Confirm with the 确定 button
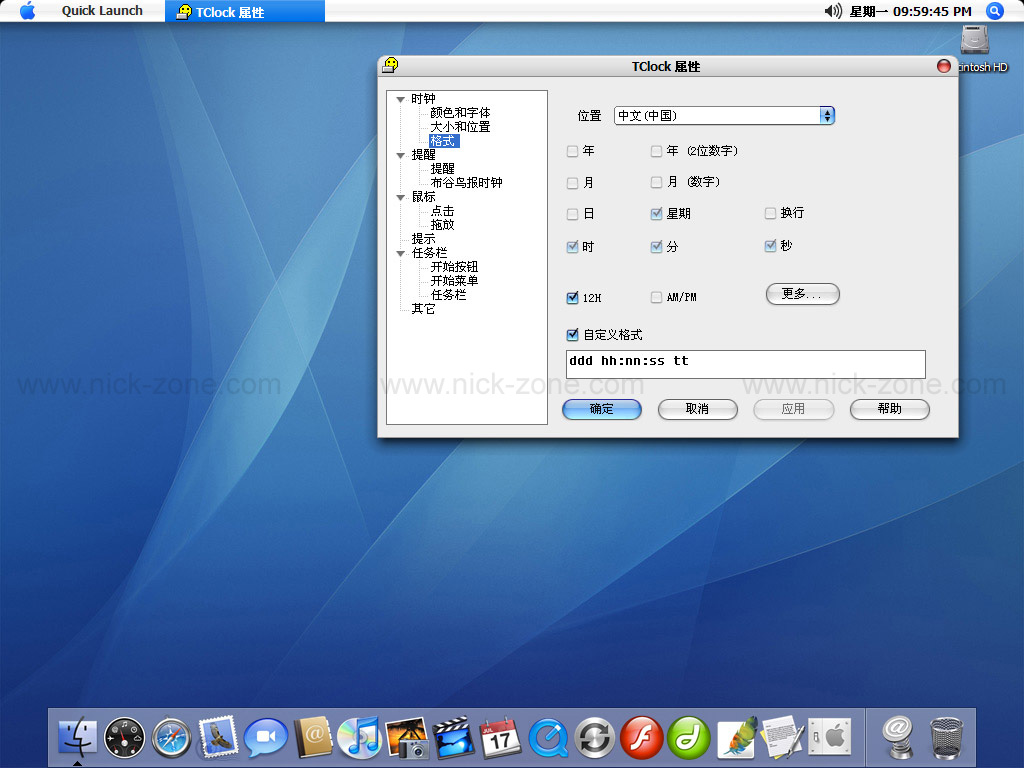 pos(601,409)
